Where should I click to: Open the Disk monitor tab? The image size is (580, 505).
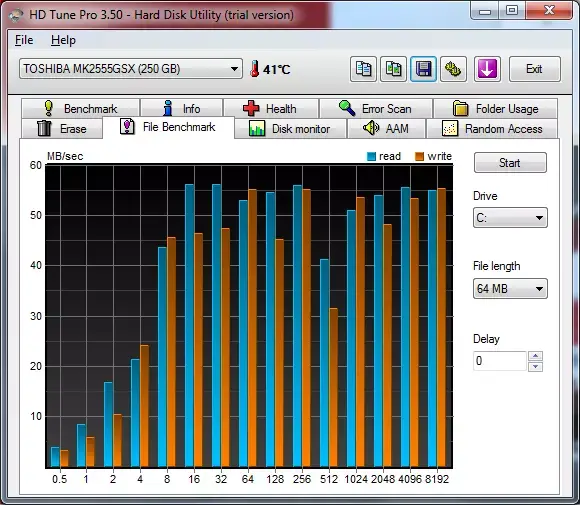290,128
